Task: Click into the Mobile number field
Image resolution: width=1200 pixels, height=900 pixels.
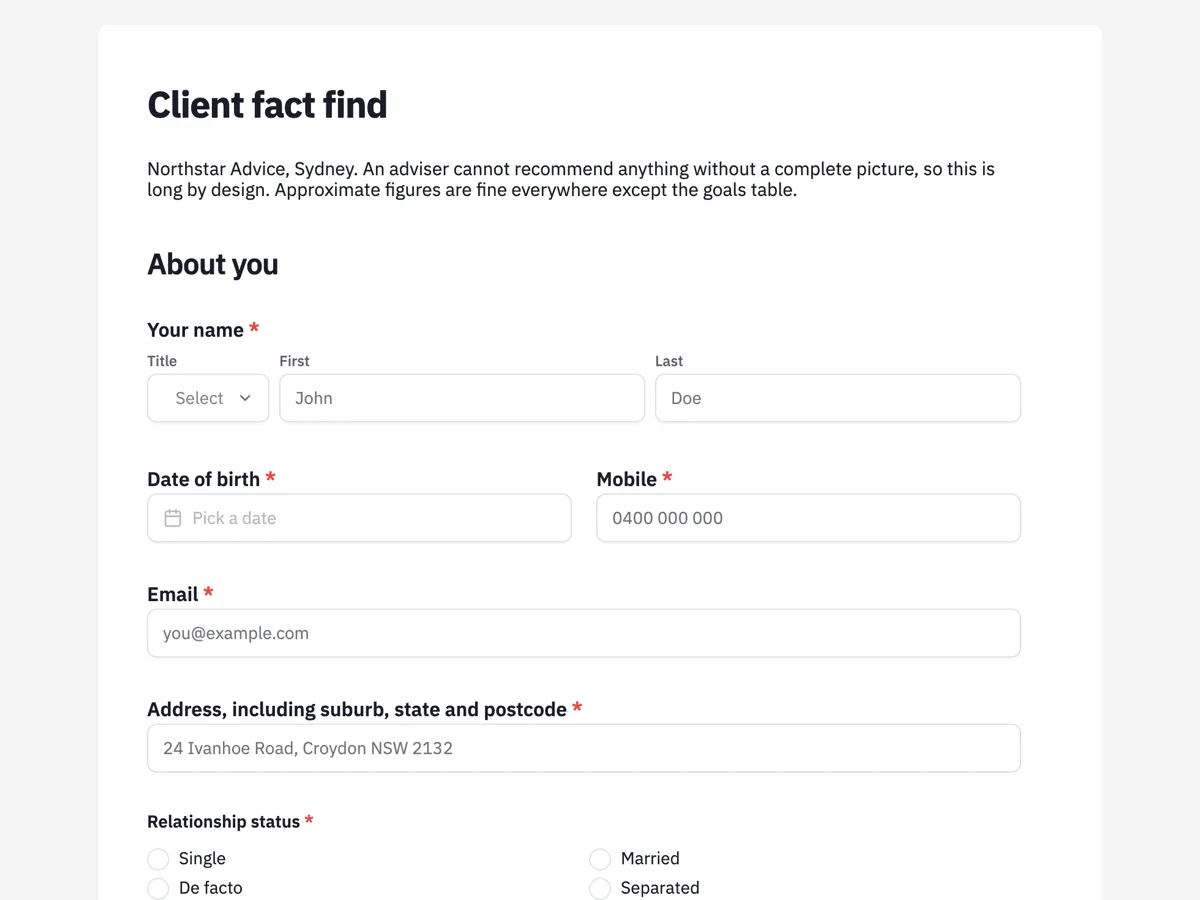Action: 809,518
